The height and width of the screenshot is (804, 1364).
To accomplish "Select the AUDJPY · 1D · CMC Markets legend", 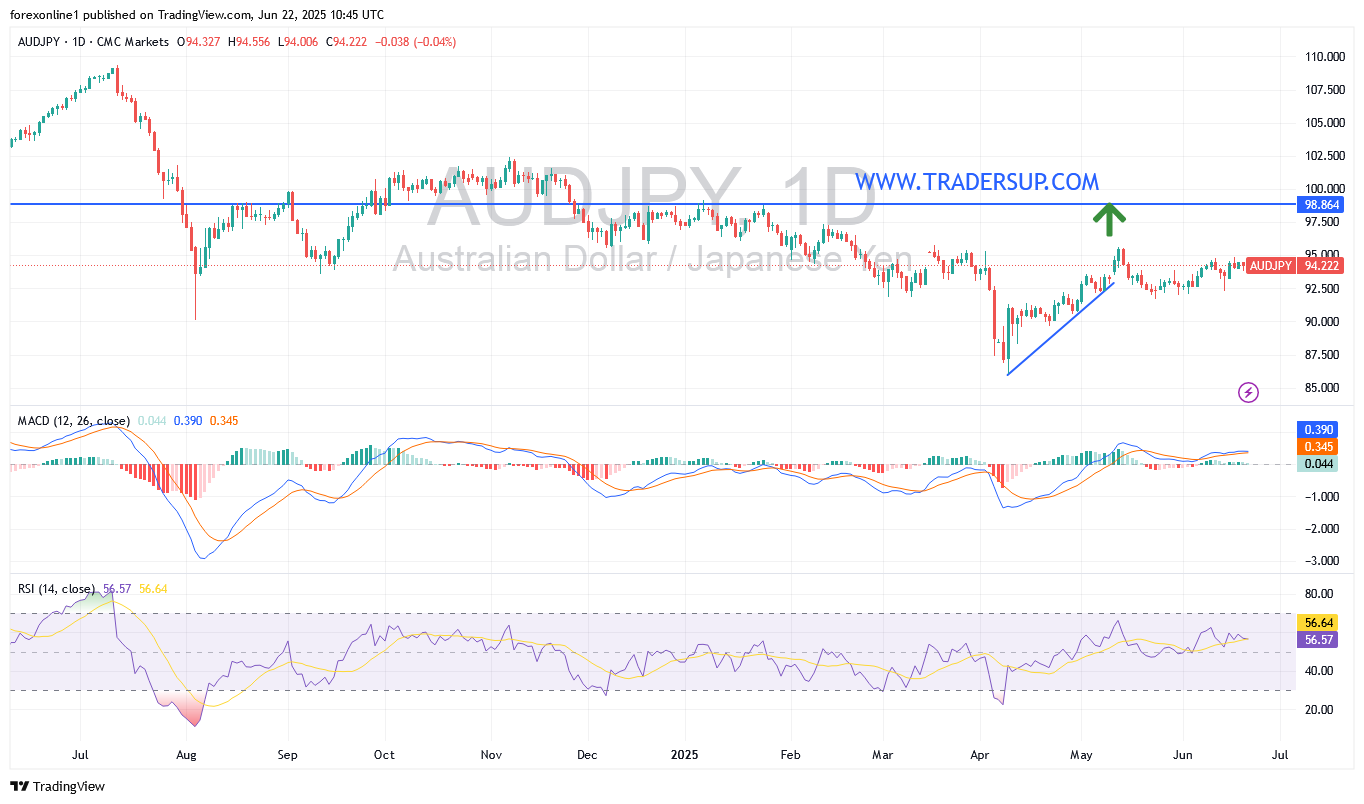I will pos(94,42).
